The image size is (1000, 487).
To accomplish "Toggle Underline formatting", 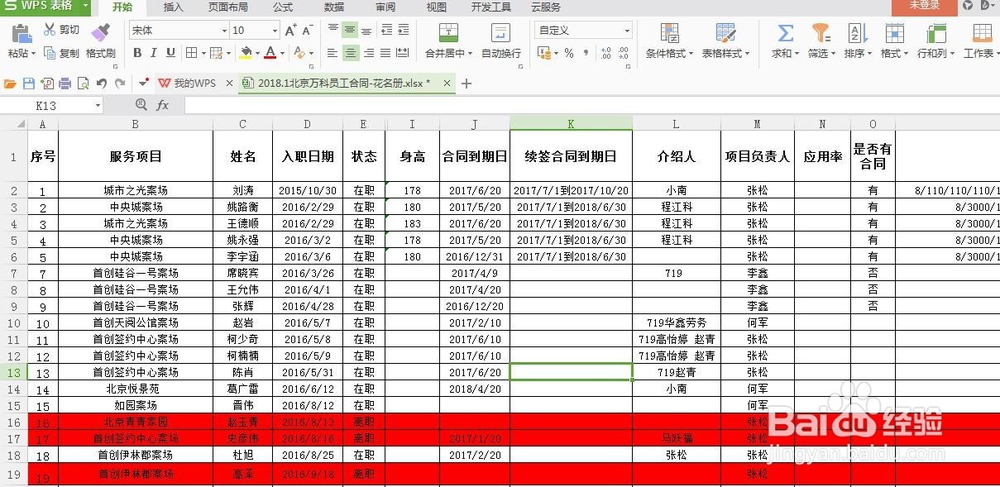I will click(x=170, y=53).
